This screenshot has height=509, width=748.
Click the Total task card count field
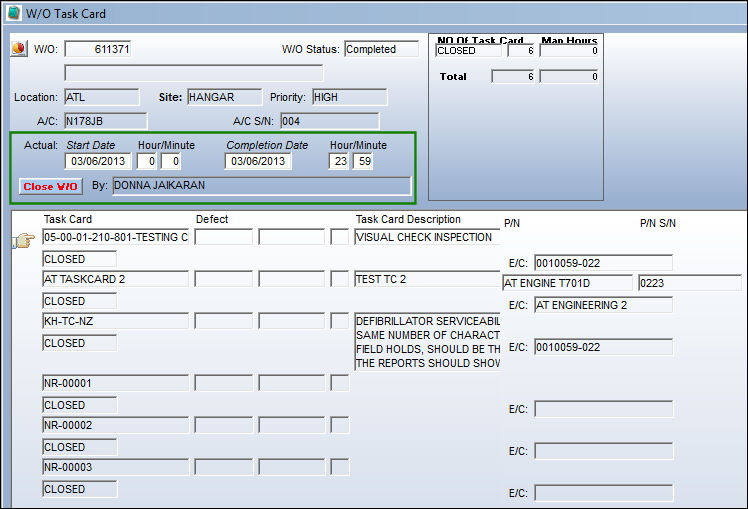(513, 76)
